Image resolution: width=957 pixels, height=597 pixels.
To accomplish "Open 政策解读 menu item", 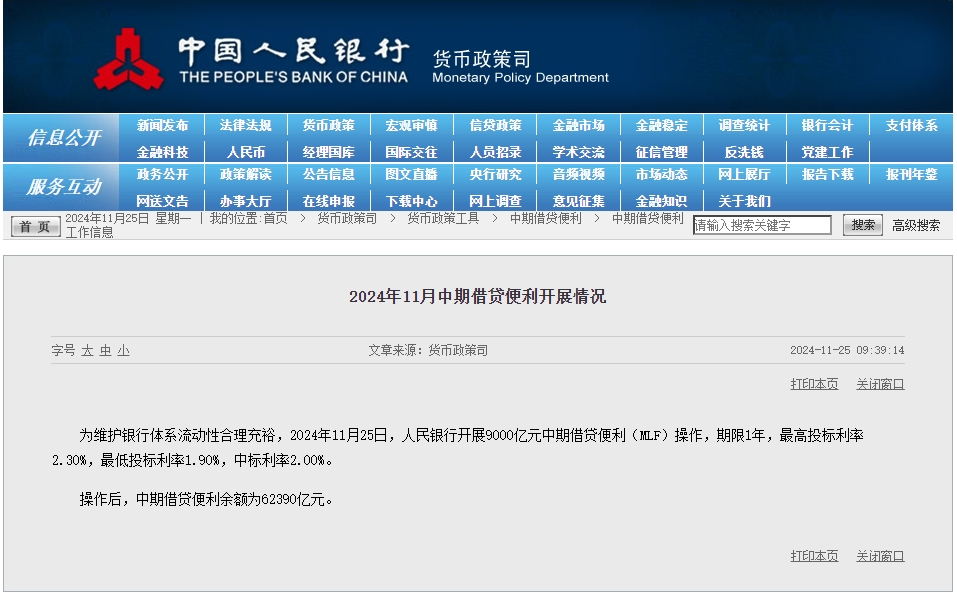I will (x=245, y=175).
